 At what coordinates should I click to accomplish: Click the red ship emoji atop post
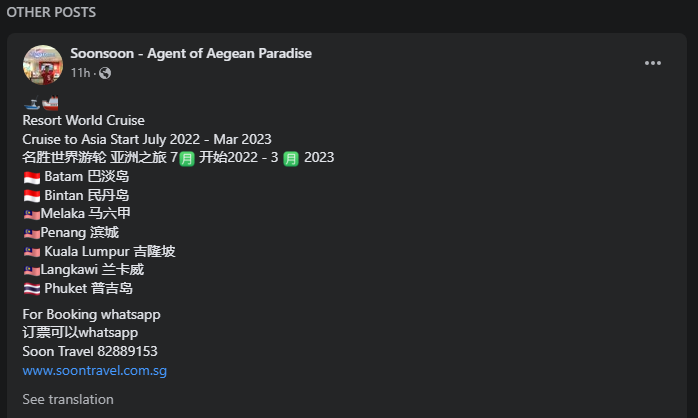coord(50,103)
